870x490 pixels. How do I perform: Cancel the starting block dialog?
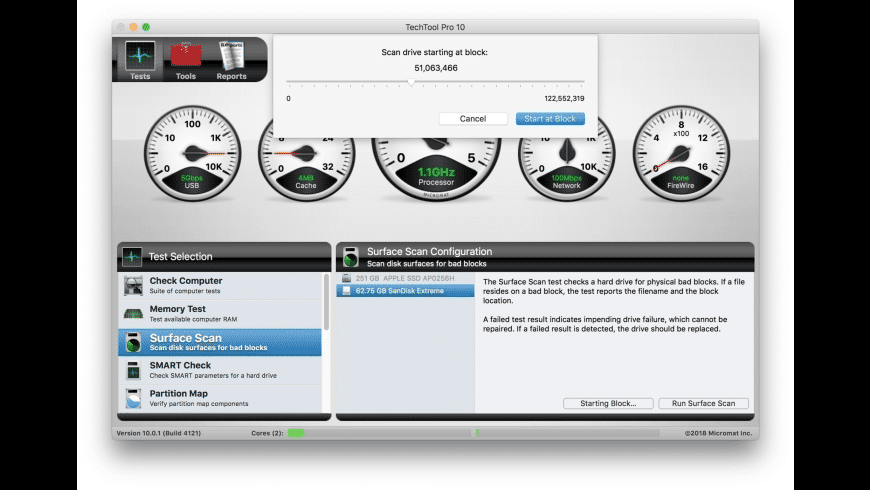coord(473,119)
